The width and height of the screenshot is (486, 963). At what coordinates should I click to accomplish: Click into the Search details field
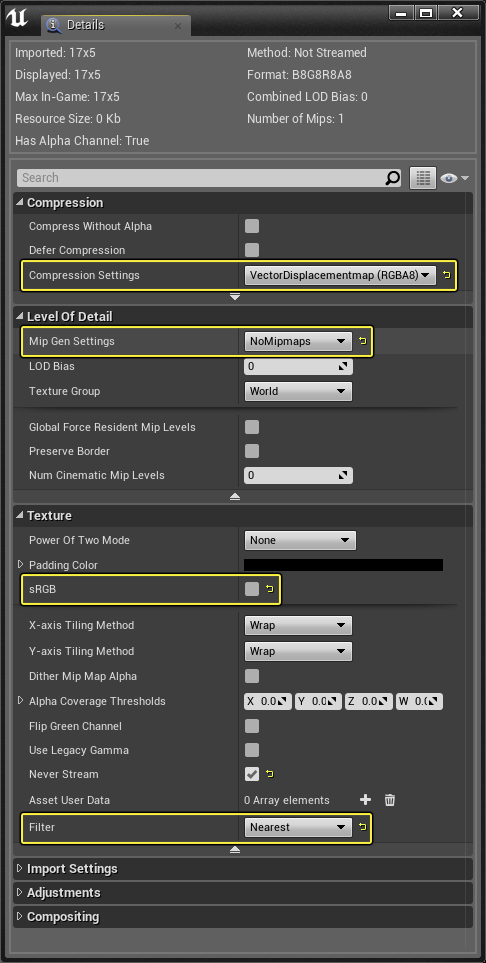pos(202,178)
